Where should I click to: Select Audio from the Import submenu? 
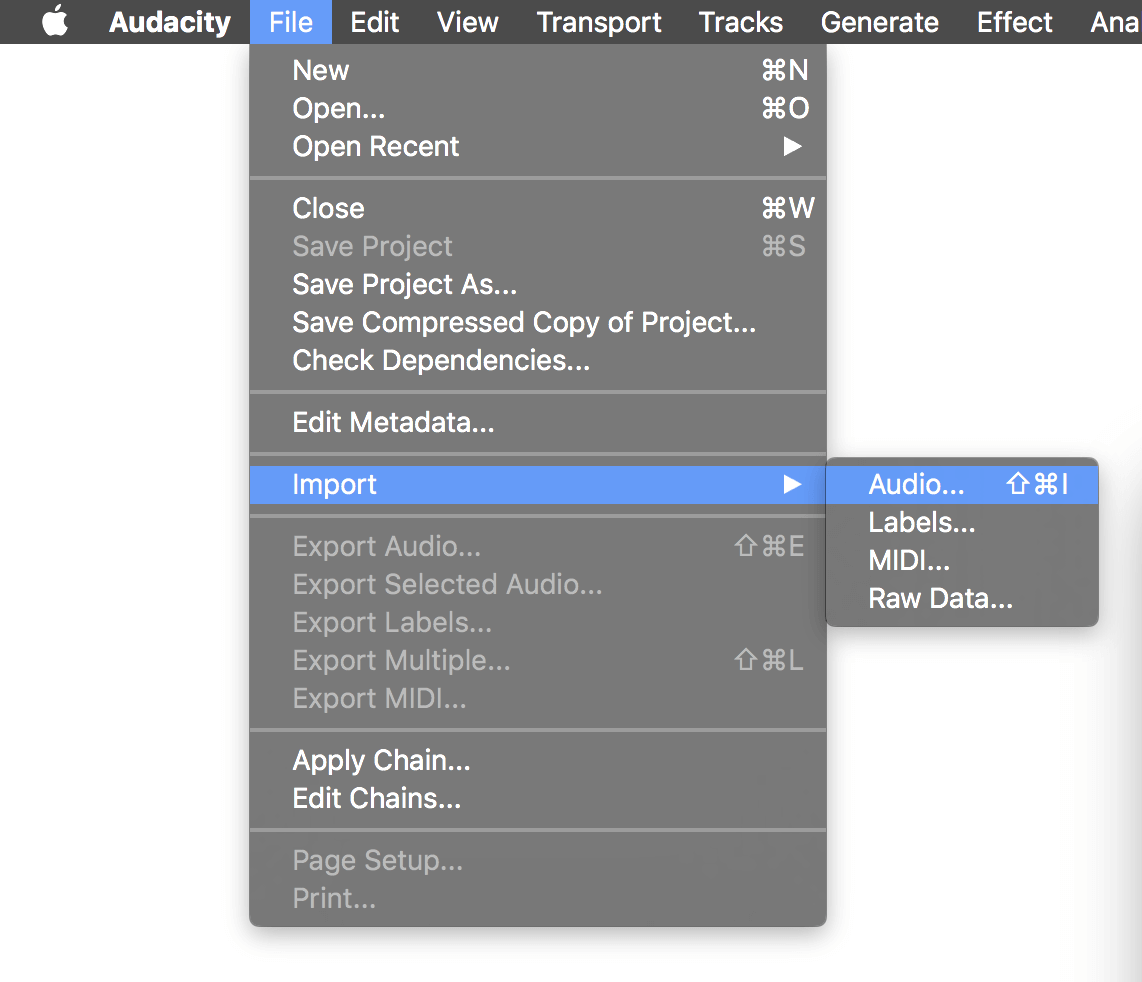(914, 483)
